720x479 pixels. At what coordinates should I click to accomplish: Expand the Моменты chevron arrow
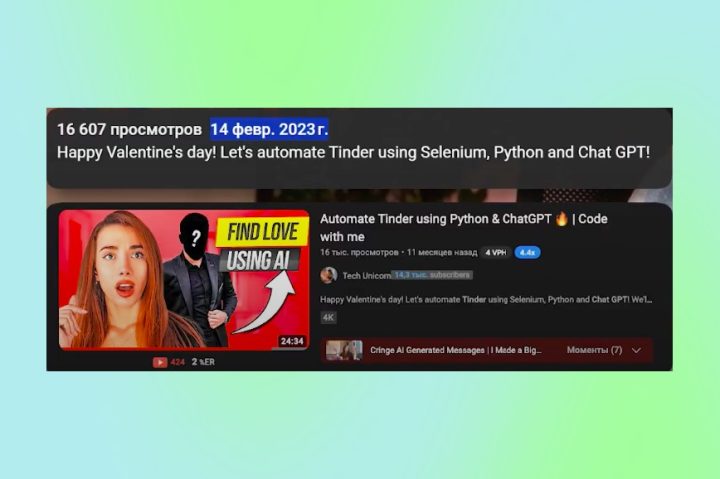(636, 350)
